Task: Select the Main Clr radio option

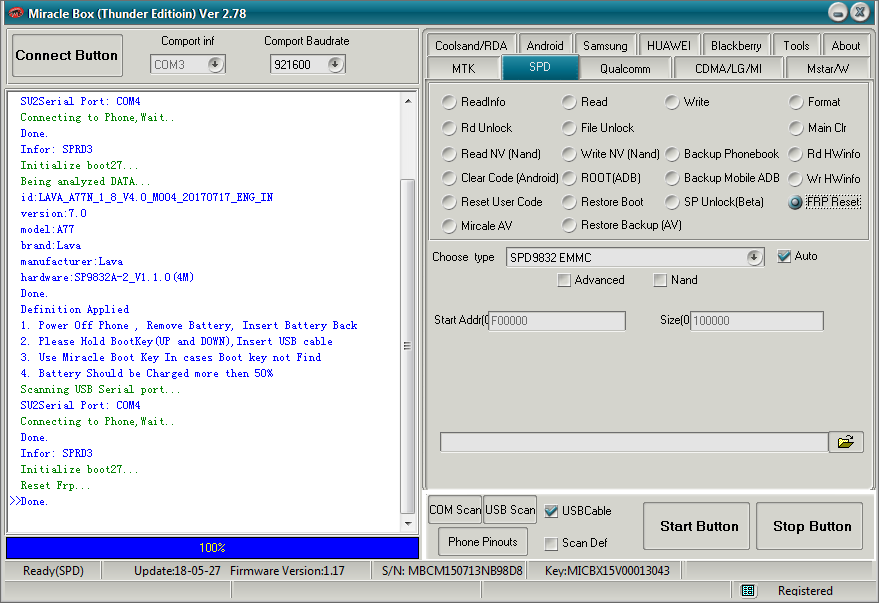Action: coord(817,128)
